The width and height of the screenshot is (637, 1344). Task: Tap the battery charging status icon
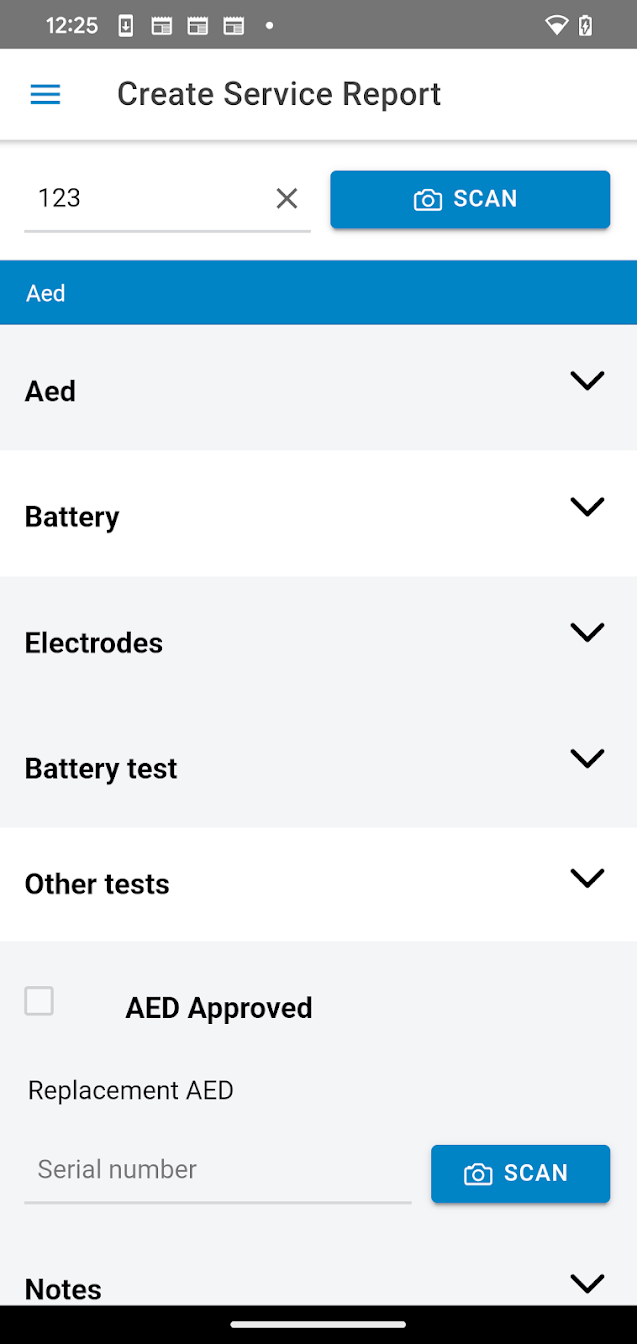point(586,26)
